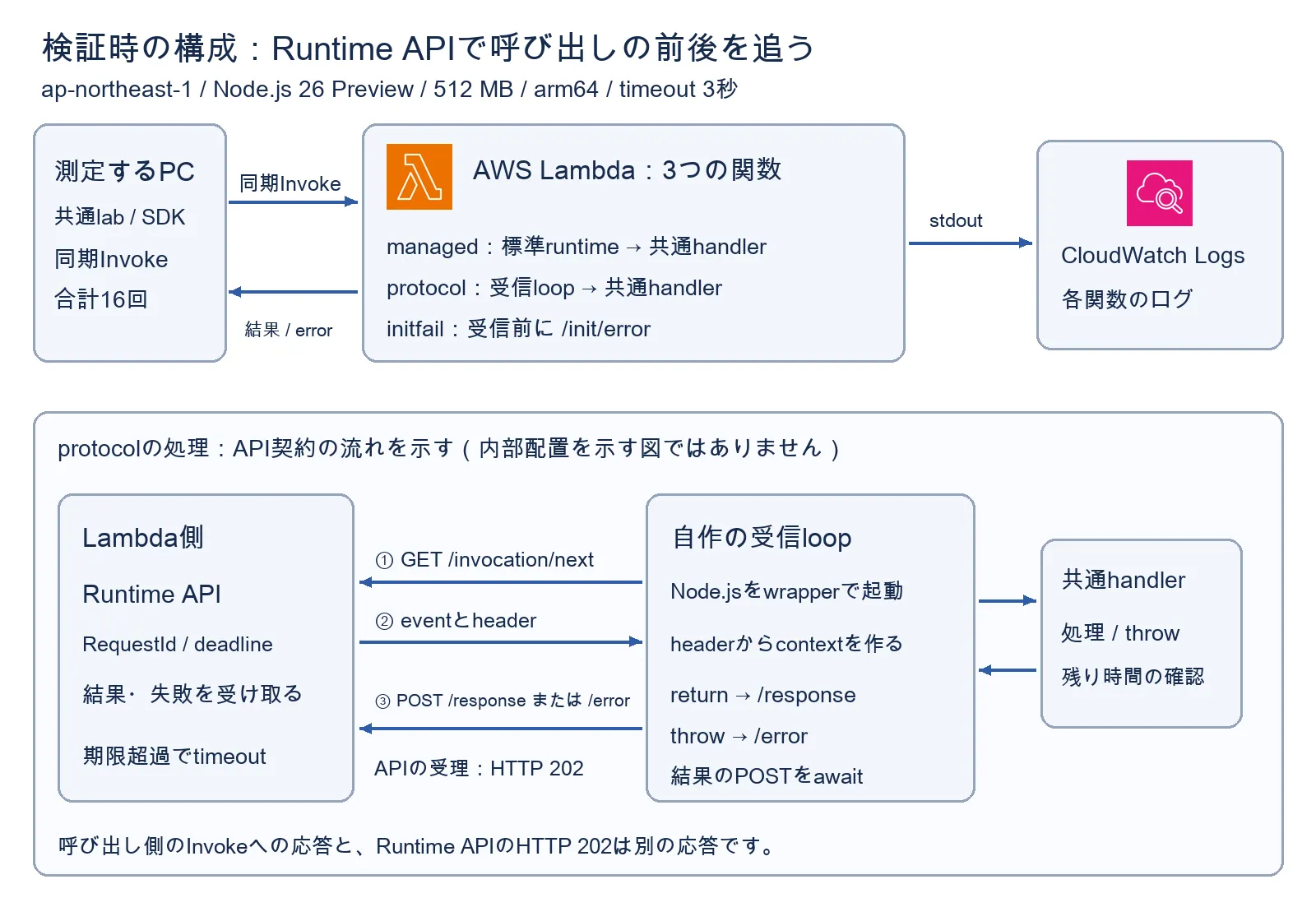Click the Lambda側 heading

[143, 538]
